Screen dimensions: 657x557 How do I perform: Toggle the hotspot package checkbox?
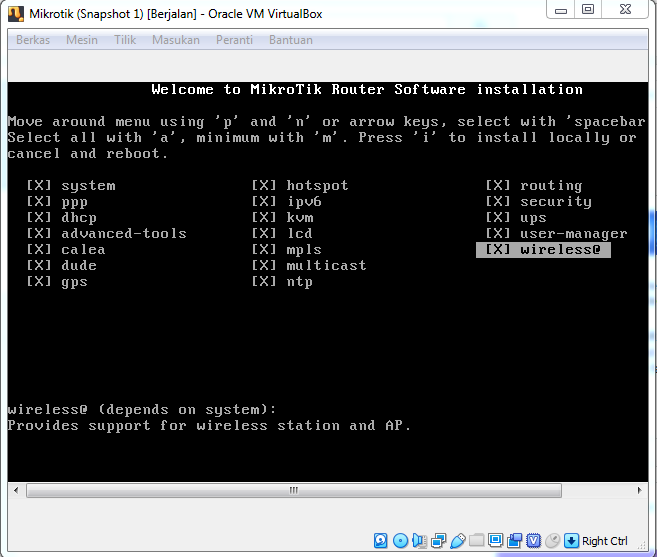264,185
